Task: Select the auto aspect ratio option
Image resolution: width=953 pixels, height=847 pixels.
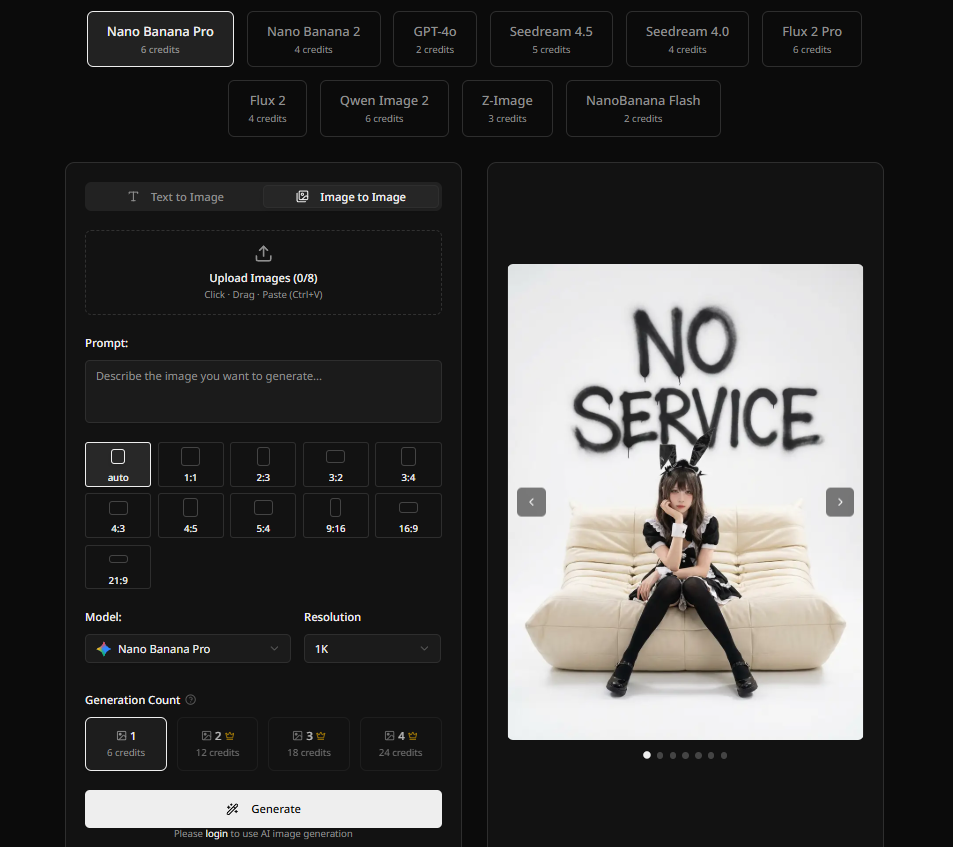Action: (118, 464)
